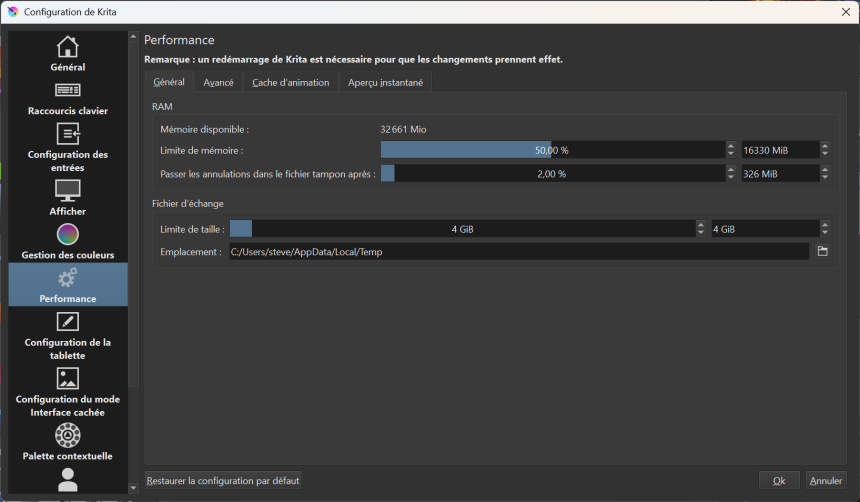Browse for swap file folder location
This screenshot has width=860, height=502.
click(x=823, y=252)
